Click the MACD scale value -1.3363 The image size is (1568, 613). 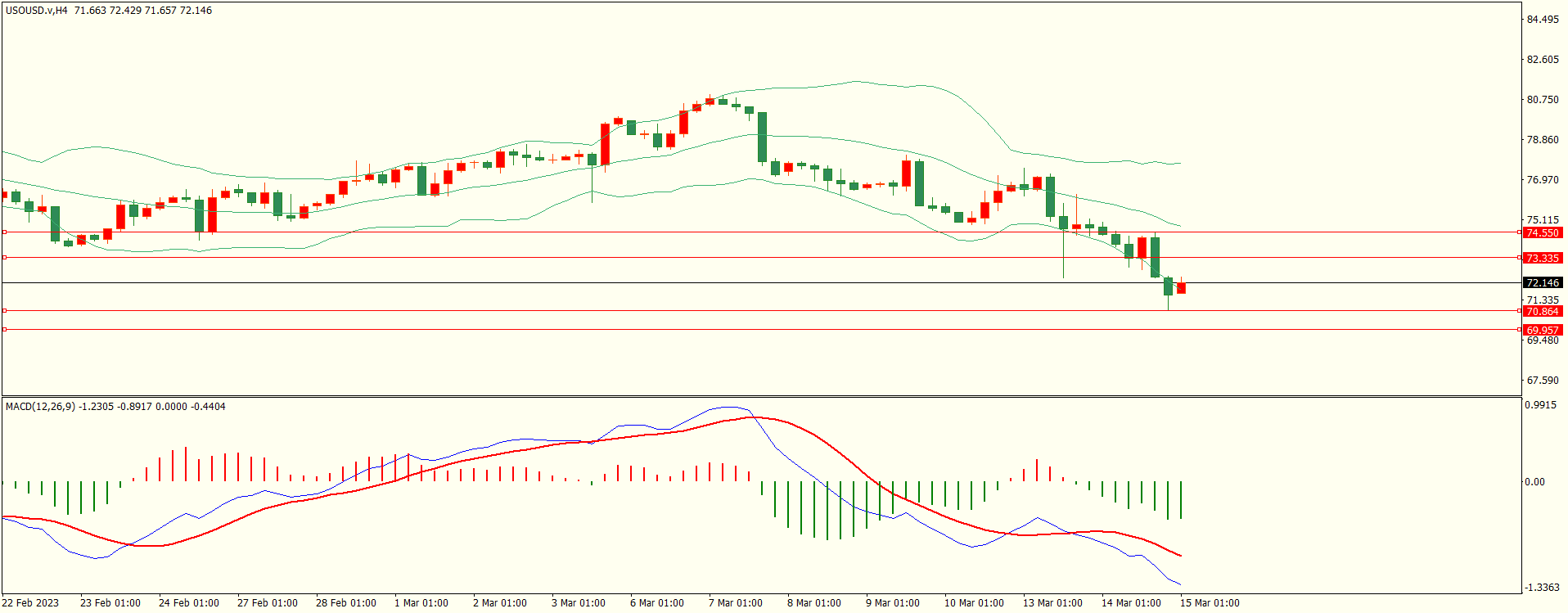point(1542,588)
